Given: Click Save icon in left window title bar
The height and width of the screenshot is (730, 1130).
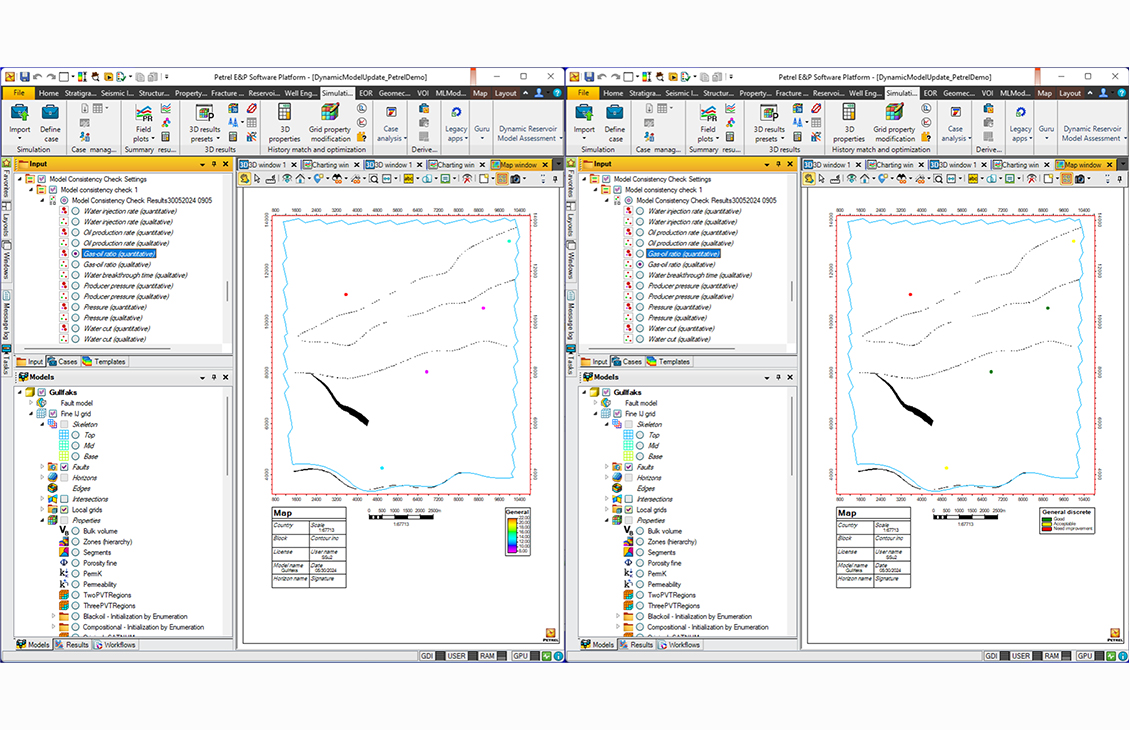Looking at the screenshot, I should [x=24, y=76].
